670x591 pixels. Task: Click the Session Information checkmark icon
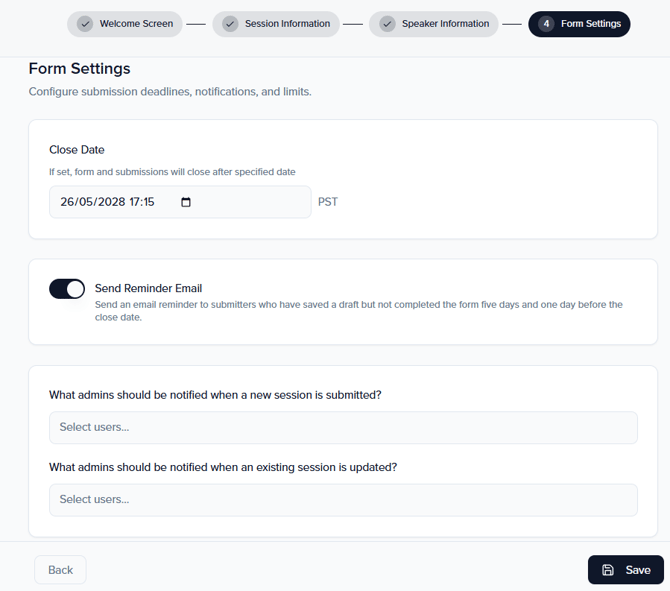230,24
